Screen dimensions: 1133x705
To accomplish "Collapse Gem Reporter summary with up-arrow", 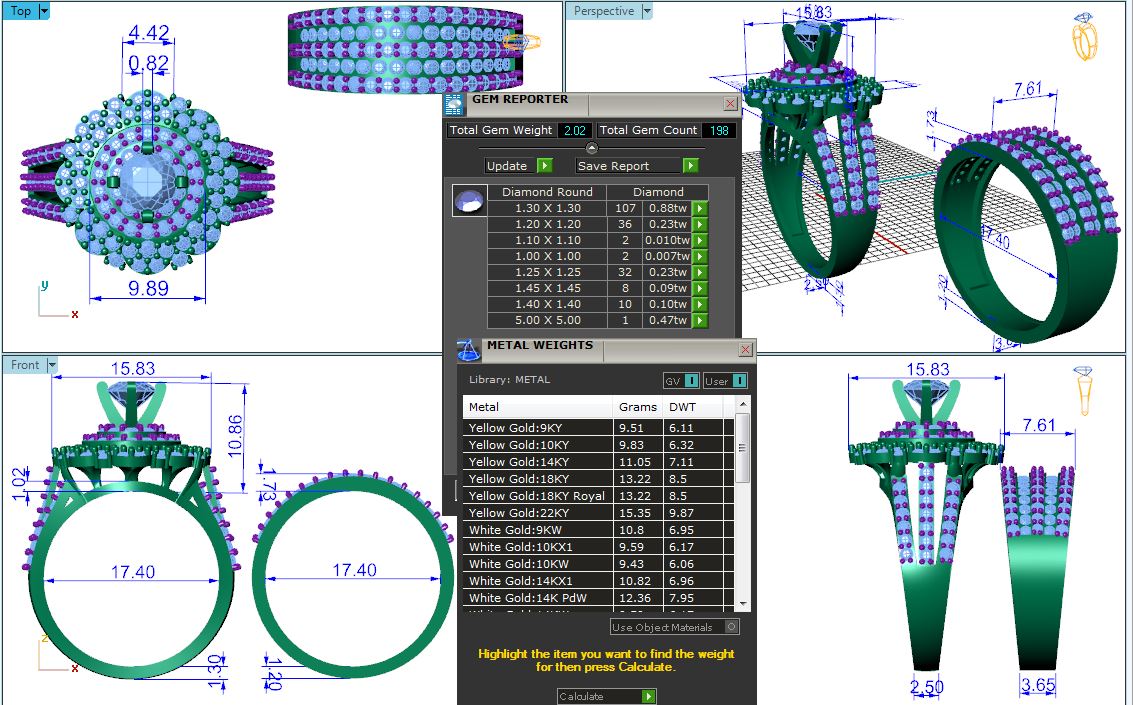I will tap(592, 148).
